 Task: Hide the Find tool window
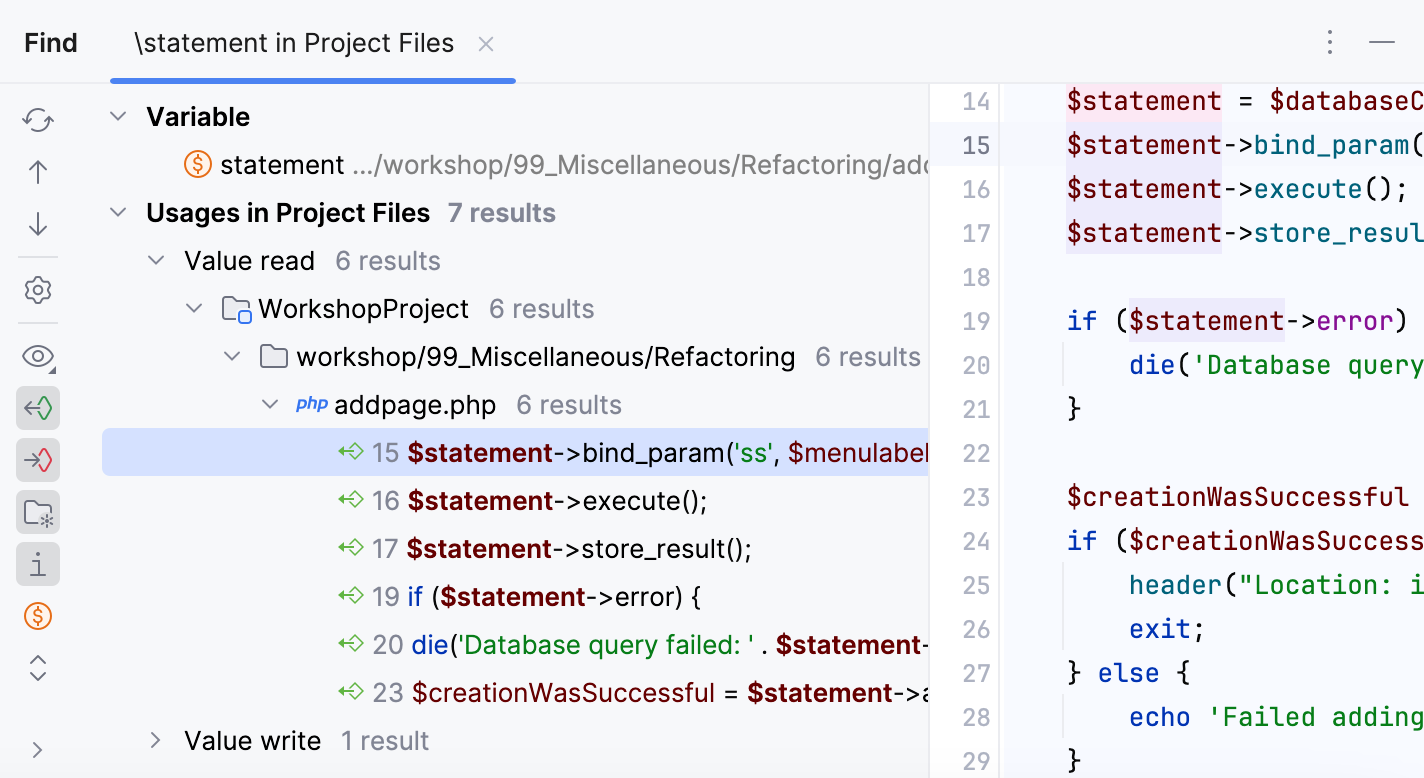coord(1382,42)
